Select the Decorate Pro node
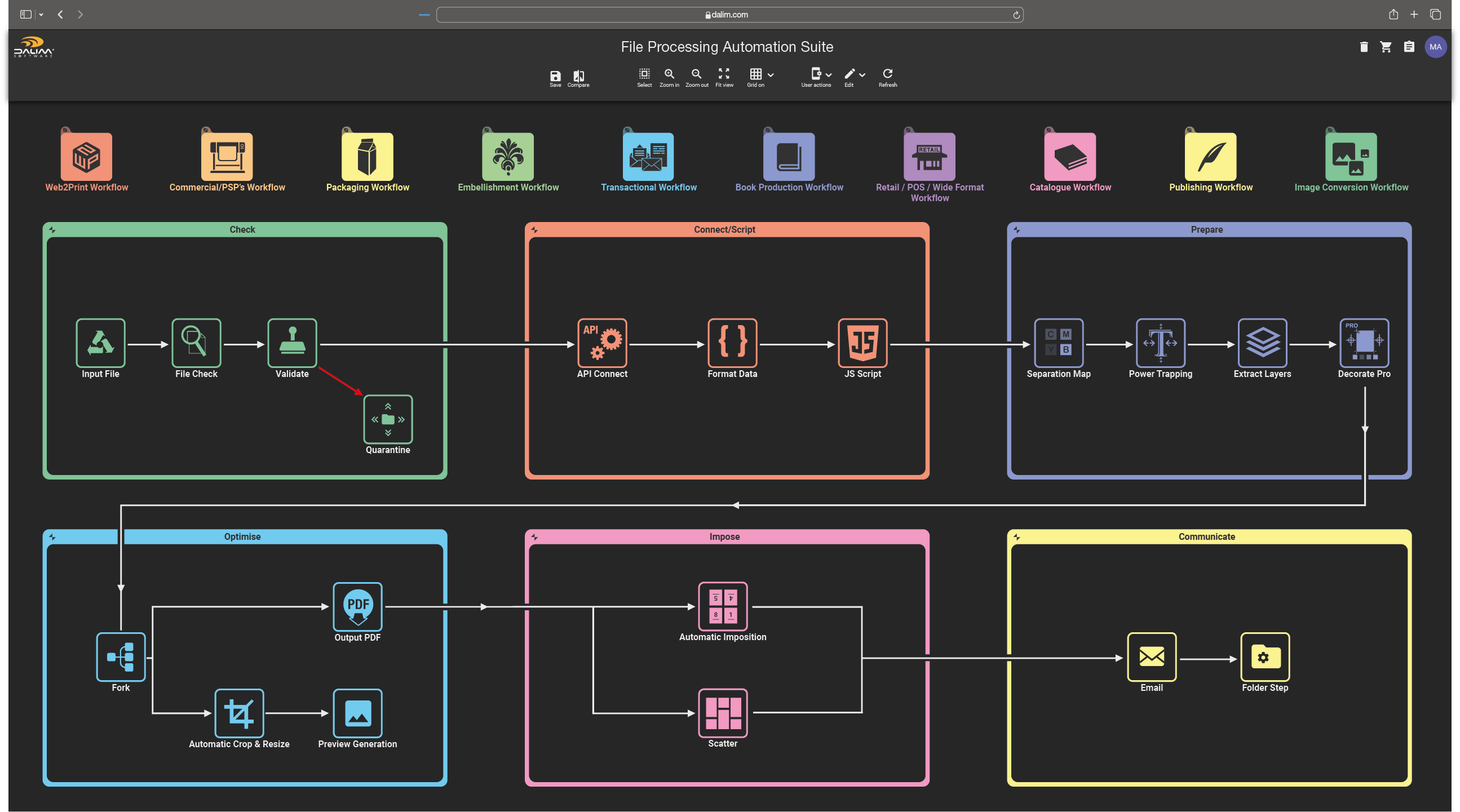The height and width of the screenshot is (812, 1460). [x=1364, y=343]
